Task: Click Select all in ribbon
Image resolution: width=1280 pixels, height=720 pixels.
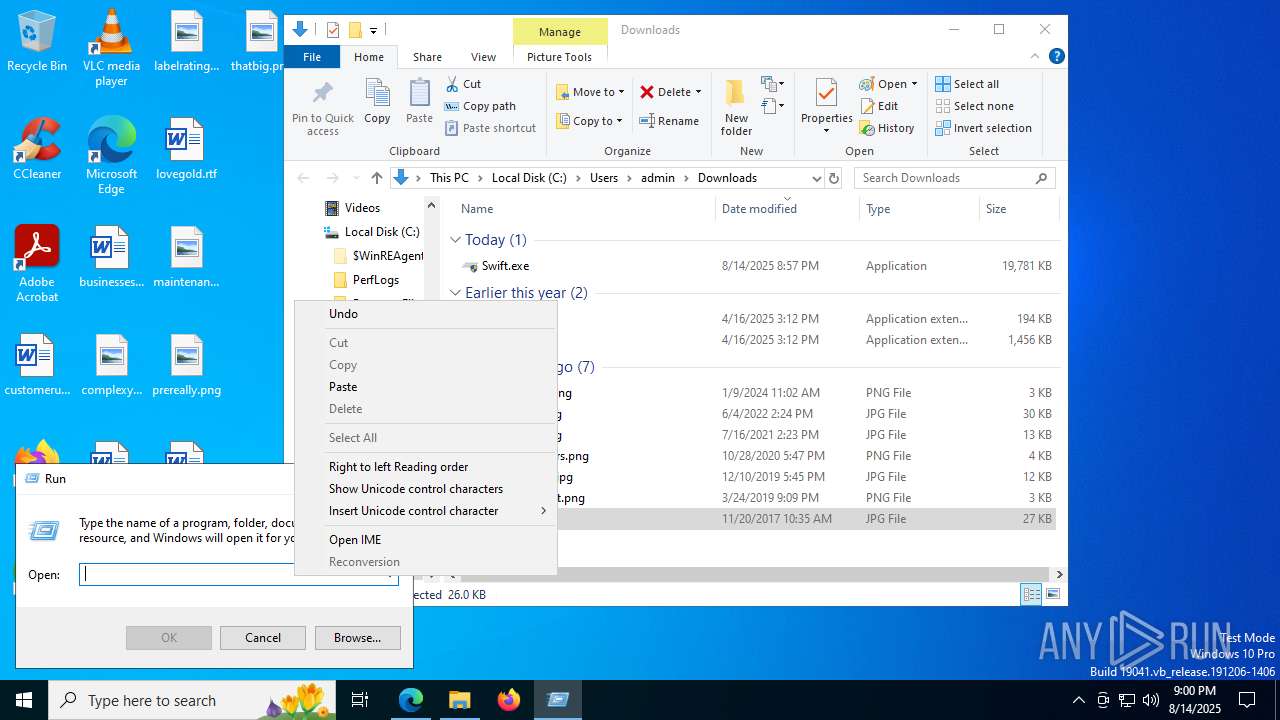Action: [x=967, y=84]
